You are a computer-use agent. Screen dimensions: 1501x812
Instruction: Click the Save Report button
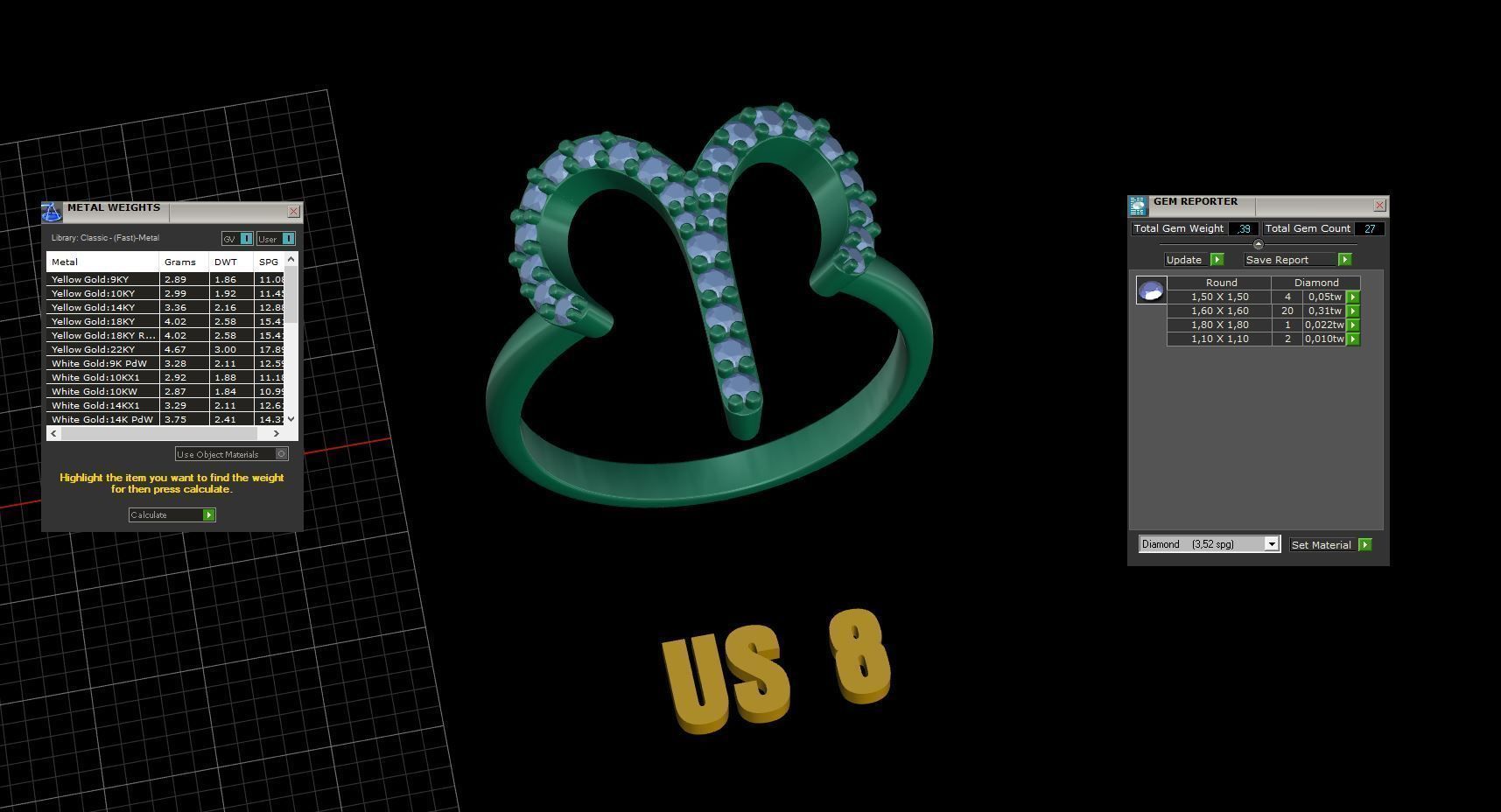(1298, 260)
